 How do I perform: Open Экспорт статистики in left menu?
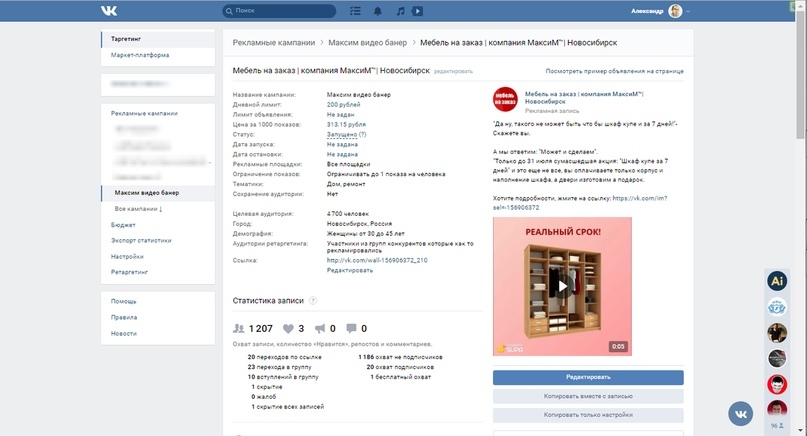coord(141,240)
